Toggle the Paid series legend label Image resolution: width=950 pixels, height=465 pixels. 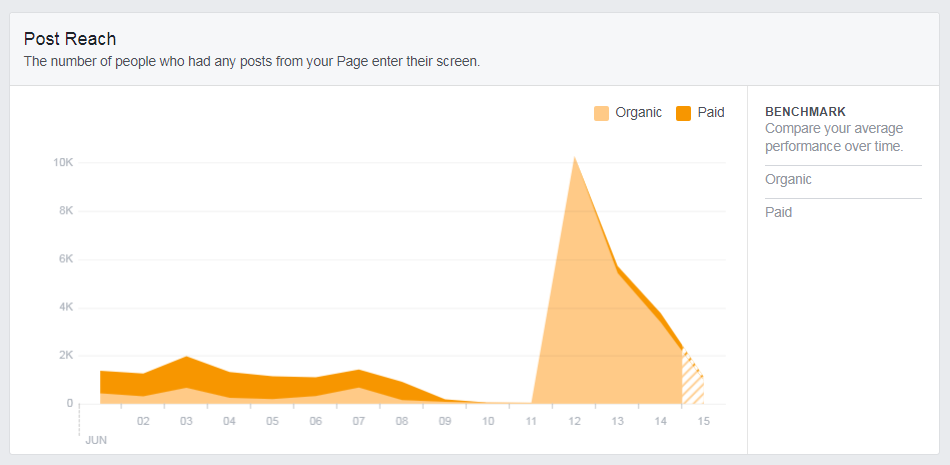click(711, 113)
